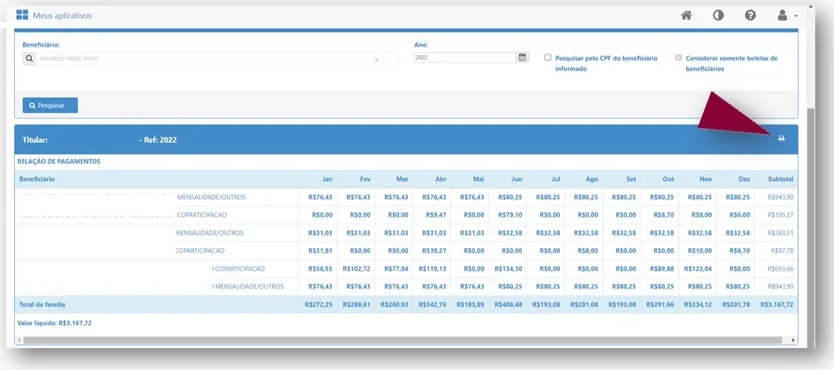Clear the Beneficiário field with the x

coord(376,60)
